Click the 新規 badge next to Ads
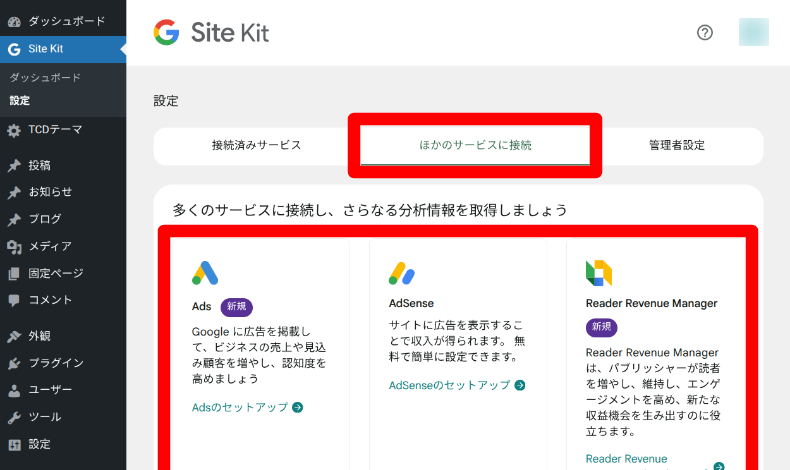 (x=237, y=307)
